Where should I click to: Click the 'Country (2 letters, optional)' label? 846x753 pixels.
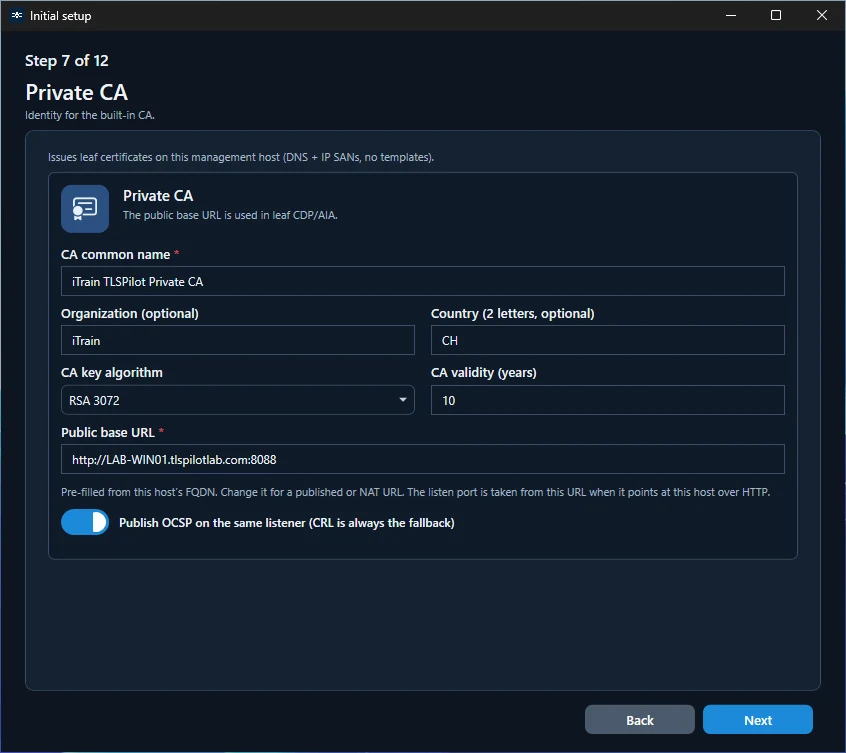tap(513, 314)
